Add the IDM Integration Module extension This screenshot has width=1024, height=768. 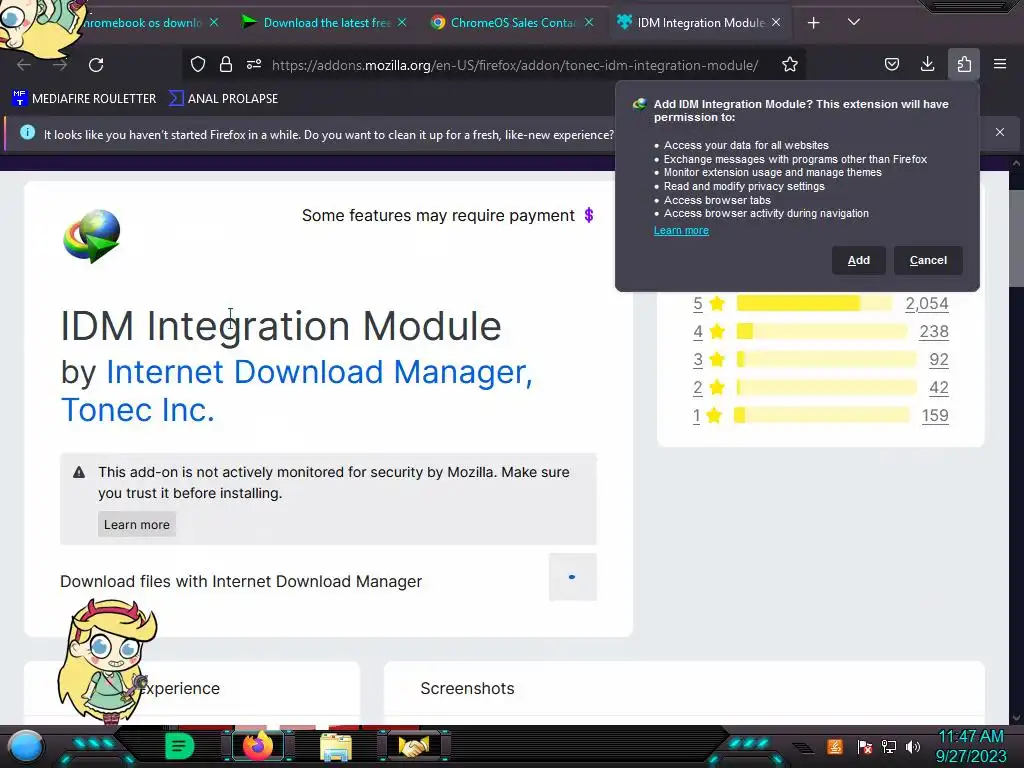pos(858,260)
